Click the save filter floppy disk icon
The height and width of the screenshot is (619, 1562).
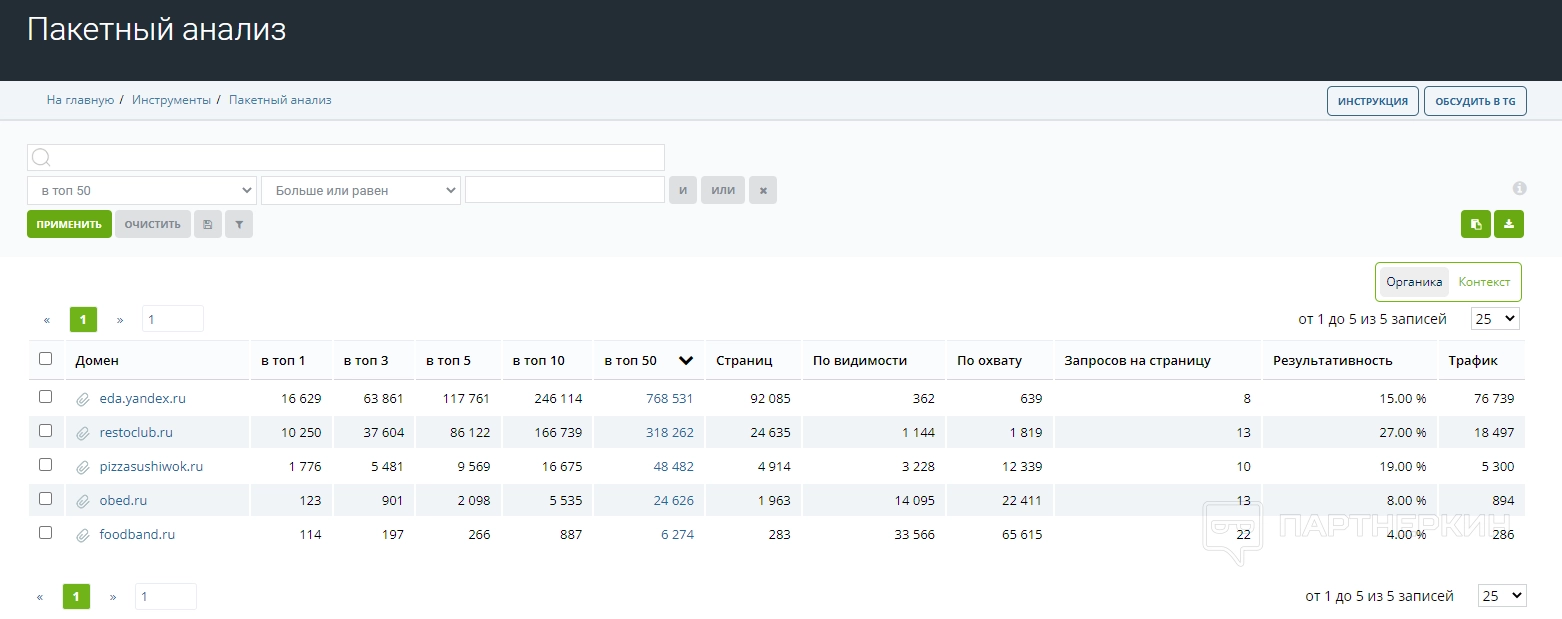tap(207, 224)
